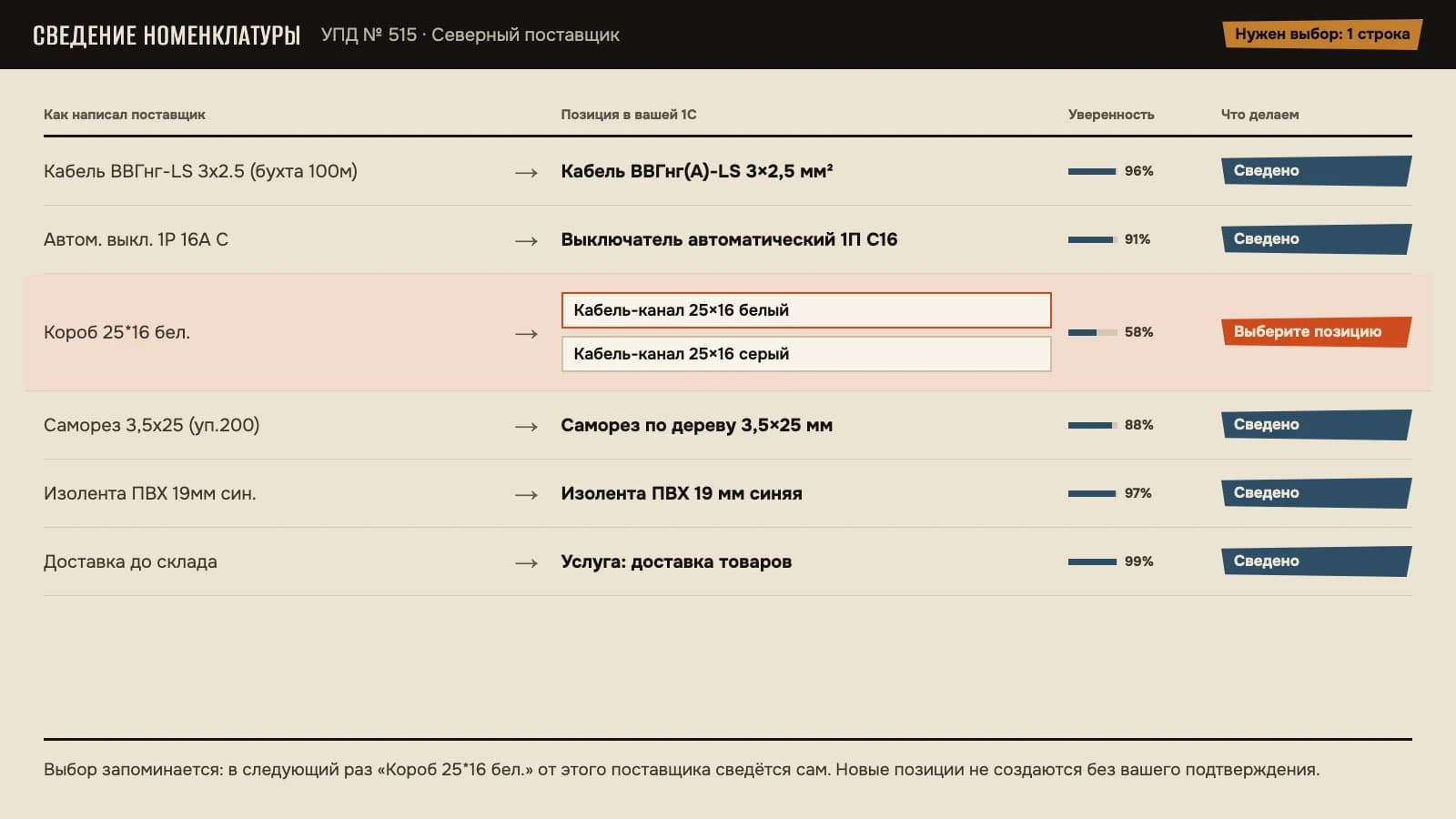Click column header Позиция в вашей 1С
Image resolution: width=1456 pixels, height=819 pixels.
click(629, 115)
